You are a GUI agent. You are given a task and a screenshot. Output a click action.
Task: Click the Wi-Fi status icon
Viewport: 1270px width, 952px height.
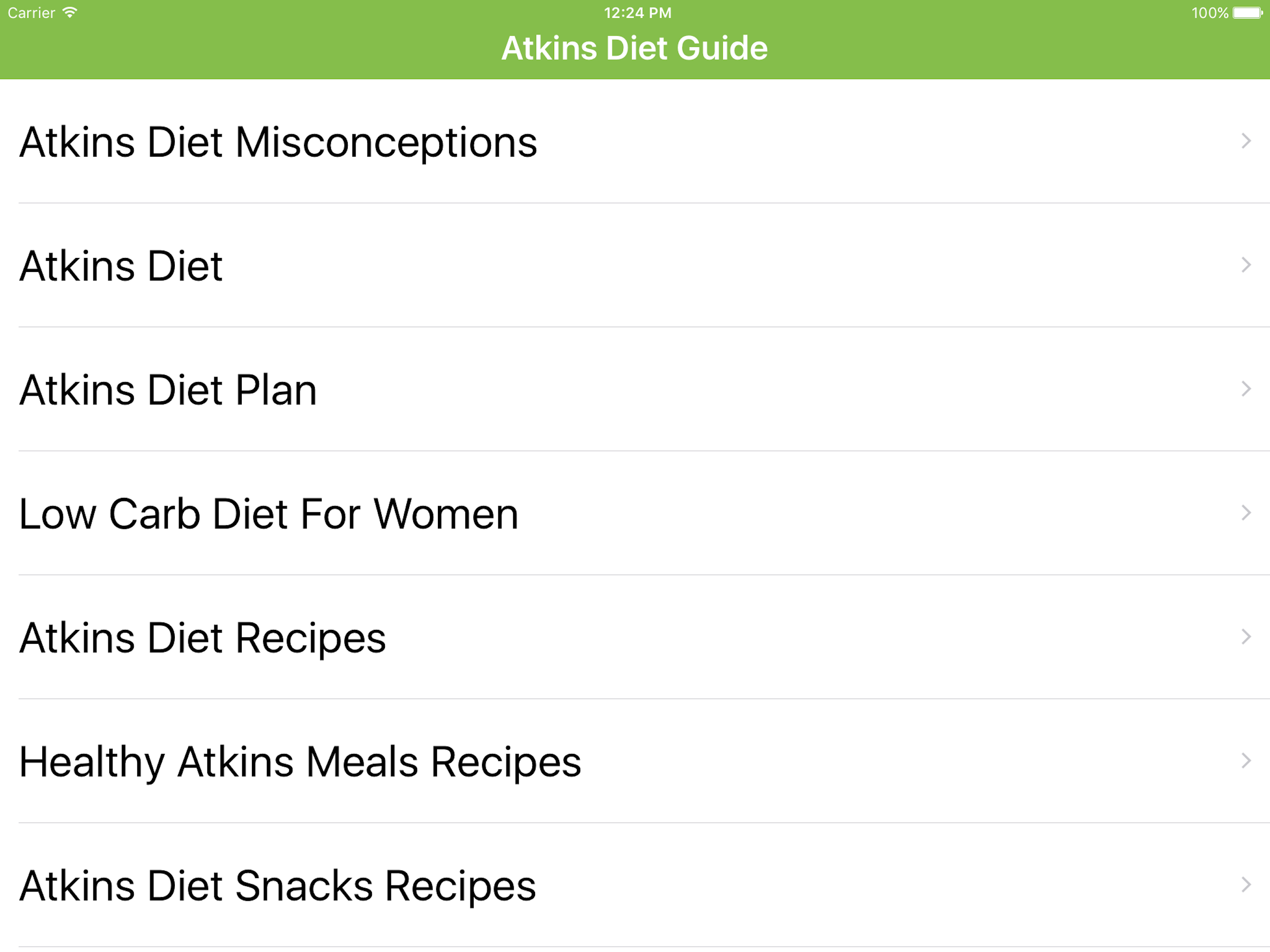pos(69,13)
